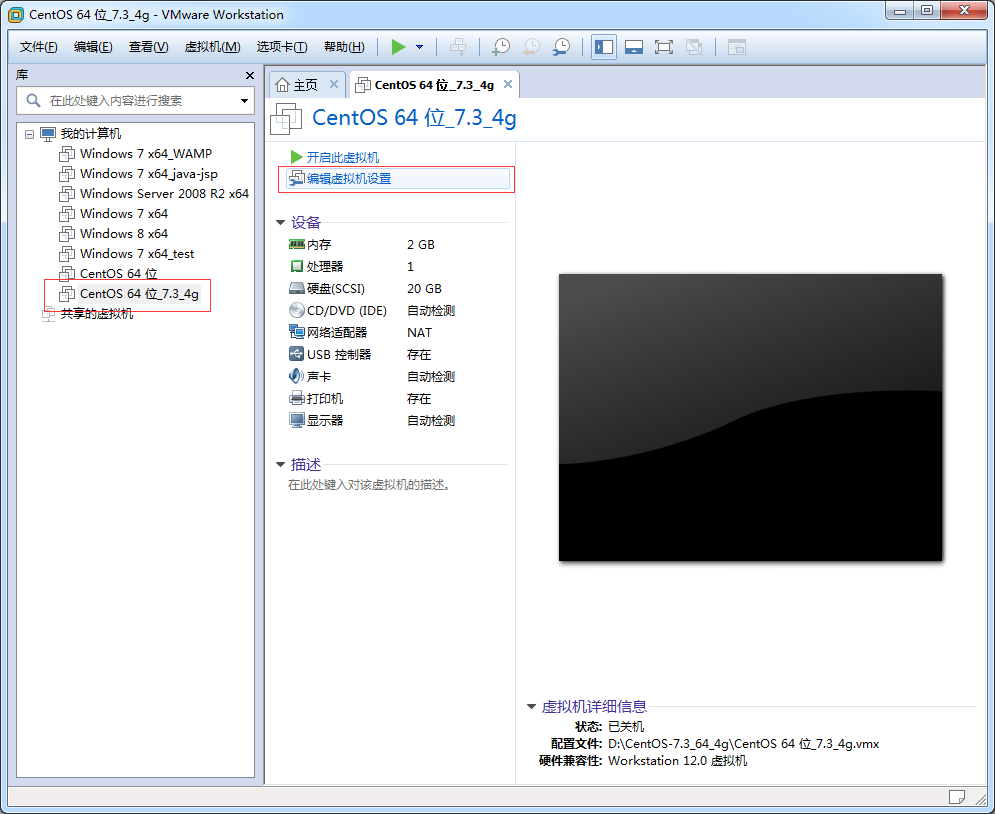Collapse 虚拟机详细信息 details section
The height and width of the screenshot is (814, 995).
click(x=532, y=707)
